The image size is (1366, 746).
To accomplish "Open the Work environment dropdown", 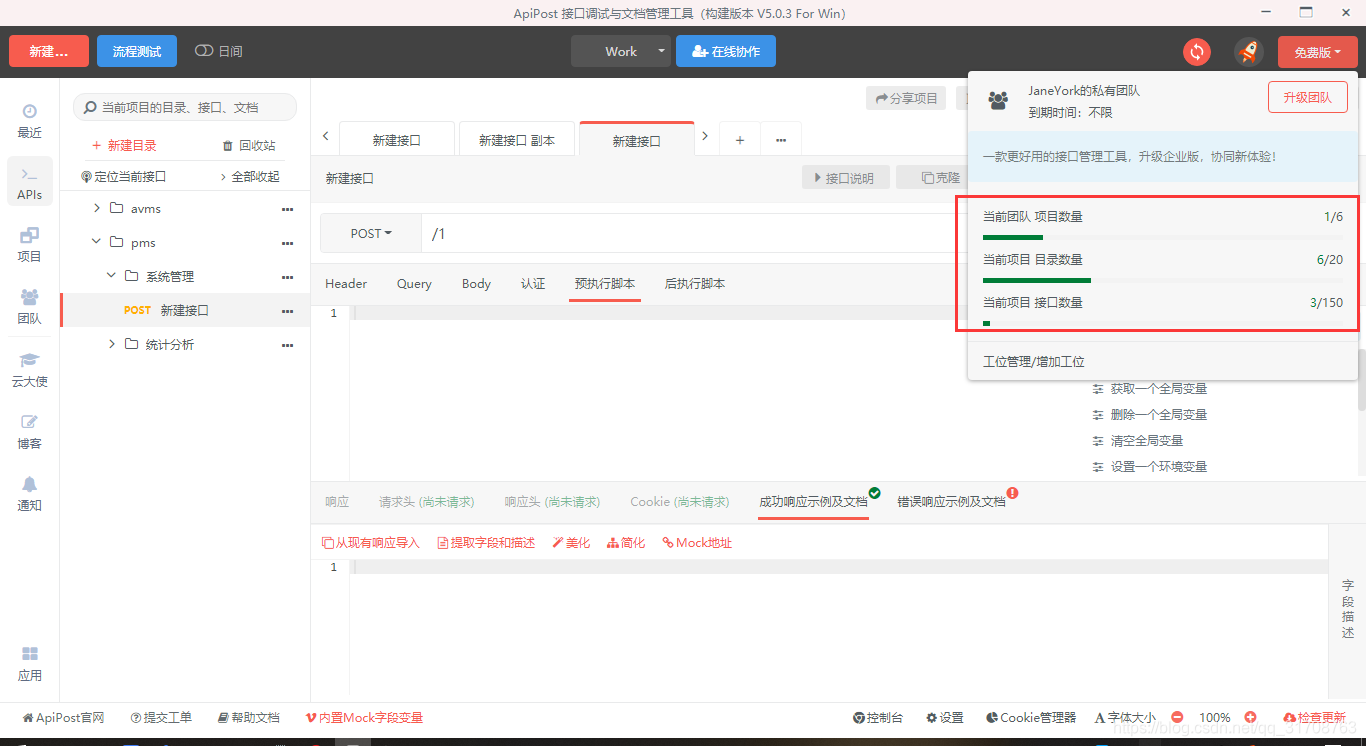I will click(621, 51).
